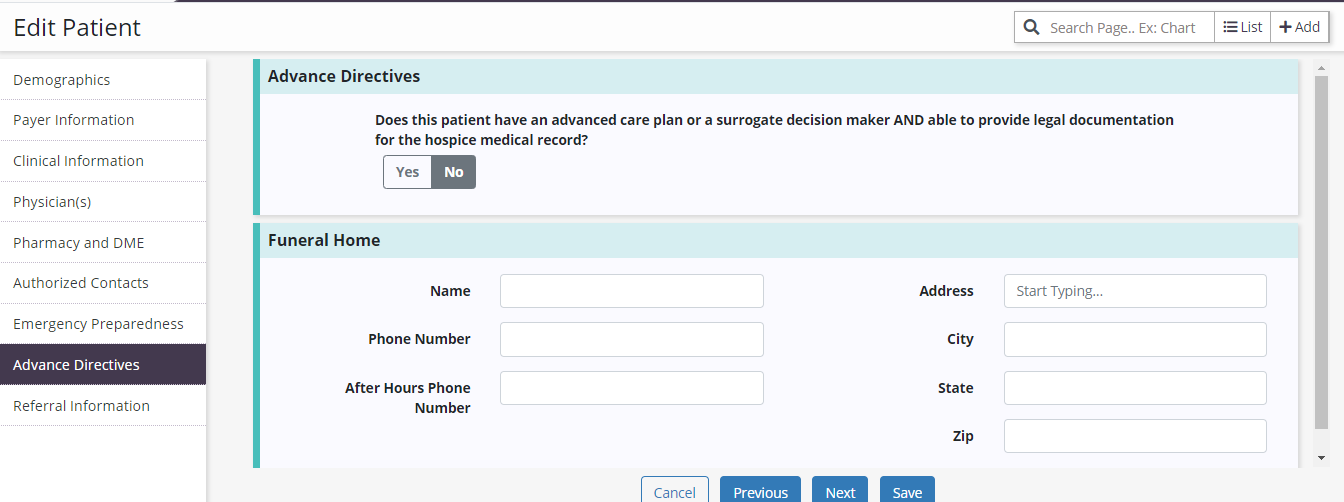Focus the Funeral Home Name field
The image size is (1344, 502).
(x=631, y=291)
